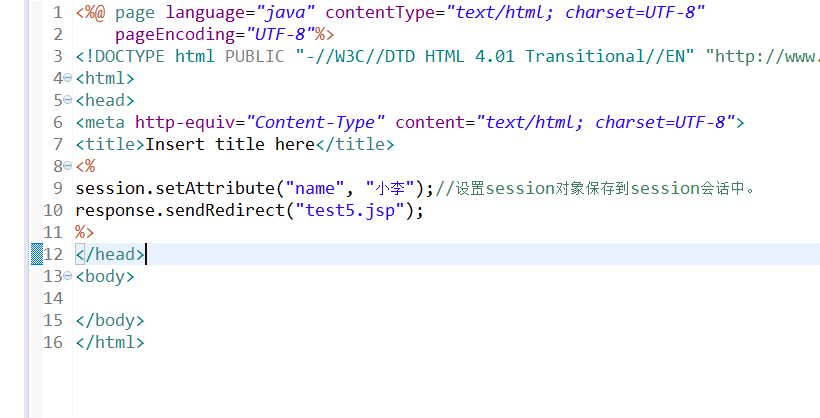Click the opening html tag on line 4
Image resolution: width=820 pixels, height=418 pixels.
click(x=105, y=78)
